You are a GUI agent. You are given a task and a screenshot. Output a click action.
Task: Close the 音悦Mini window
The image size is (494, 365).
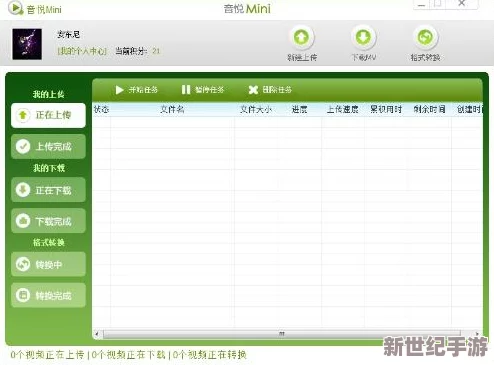[x=462, y=4]
